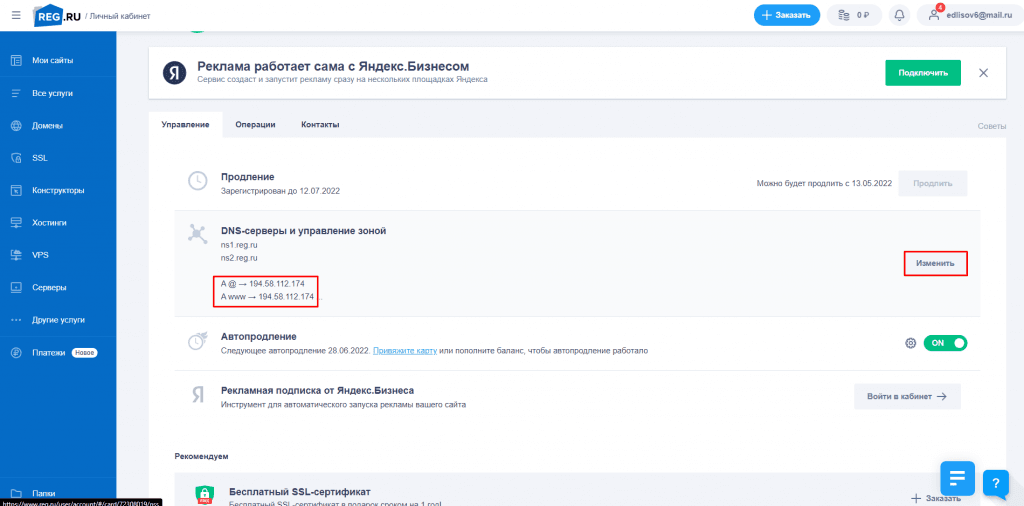Click the REG.RU logo
Screen dimensions: 1024x506
[x=57, y=15]
